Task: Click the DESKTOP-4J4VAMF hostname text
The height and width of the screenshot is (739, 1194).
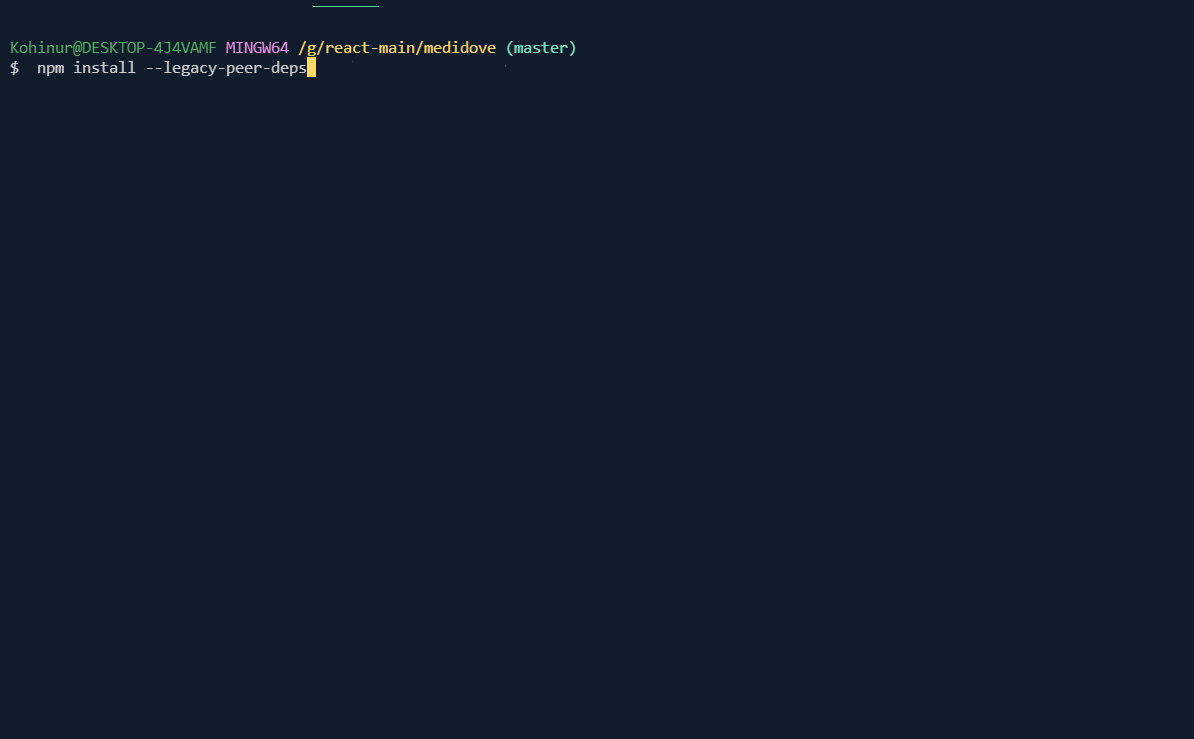Action: tap(149, 47)
